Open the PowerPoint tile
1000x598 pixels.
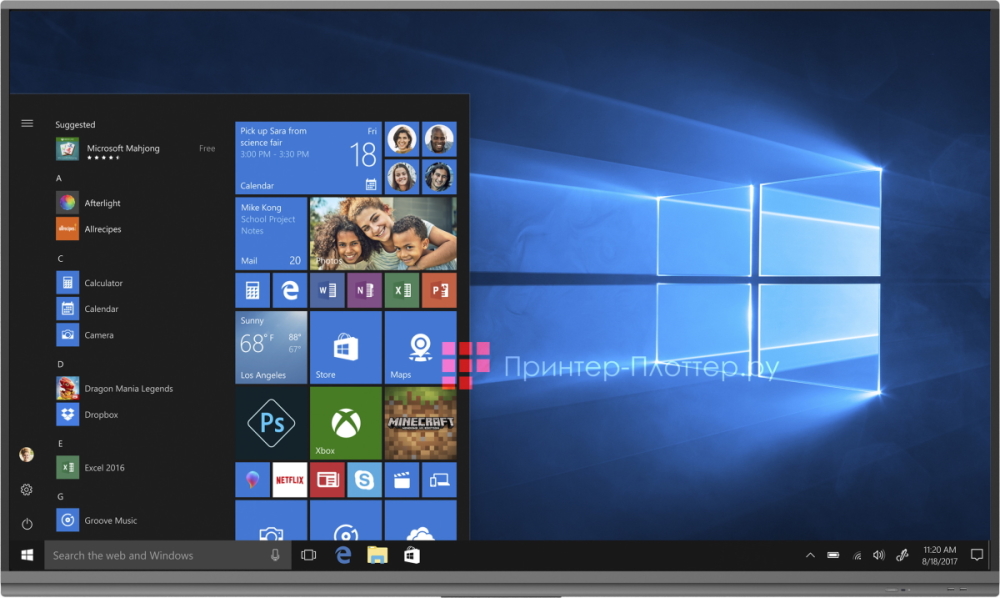click(438, 290)
